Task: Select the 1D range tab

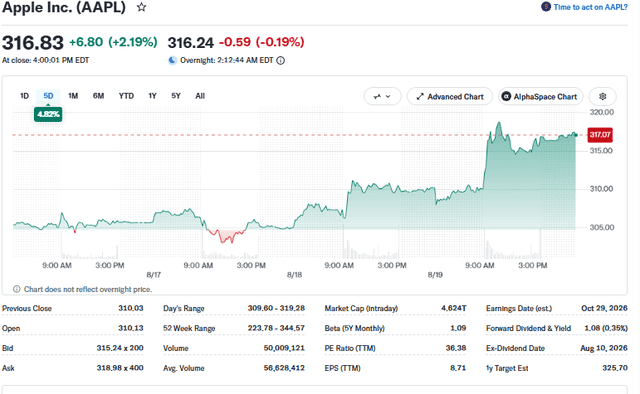Action: pyautogui.click(x=24, y=96)
